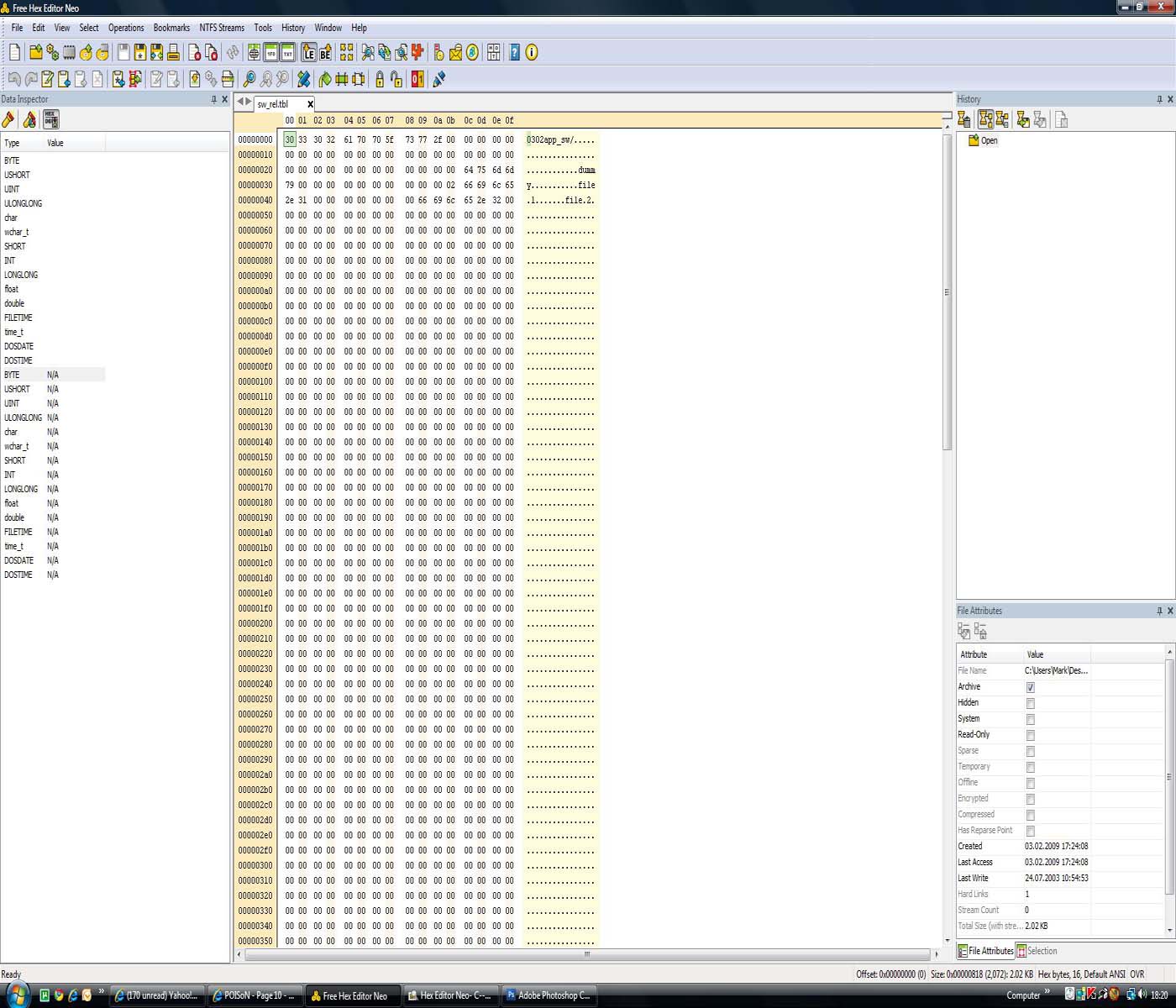Enable the Read-Only attribute checkbox
The width and height of the screenshot is (1176, 1008).
click(x=1030, y=735)
